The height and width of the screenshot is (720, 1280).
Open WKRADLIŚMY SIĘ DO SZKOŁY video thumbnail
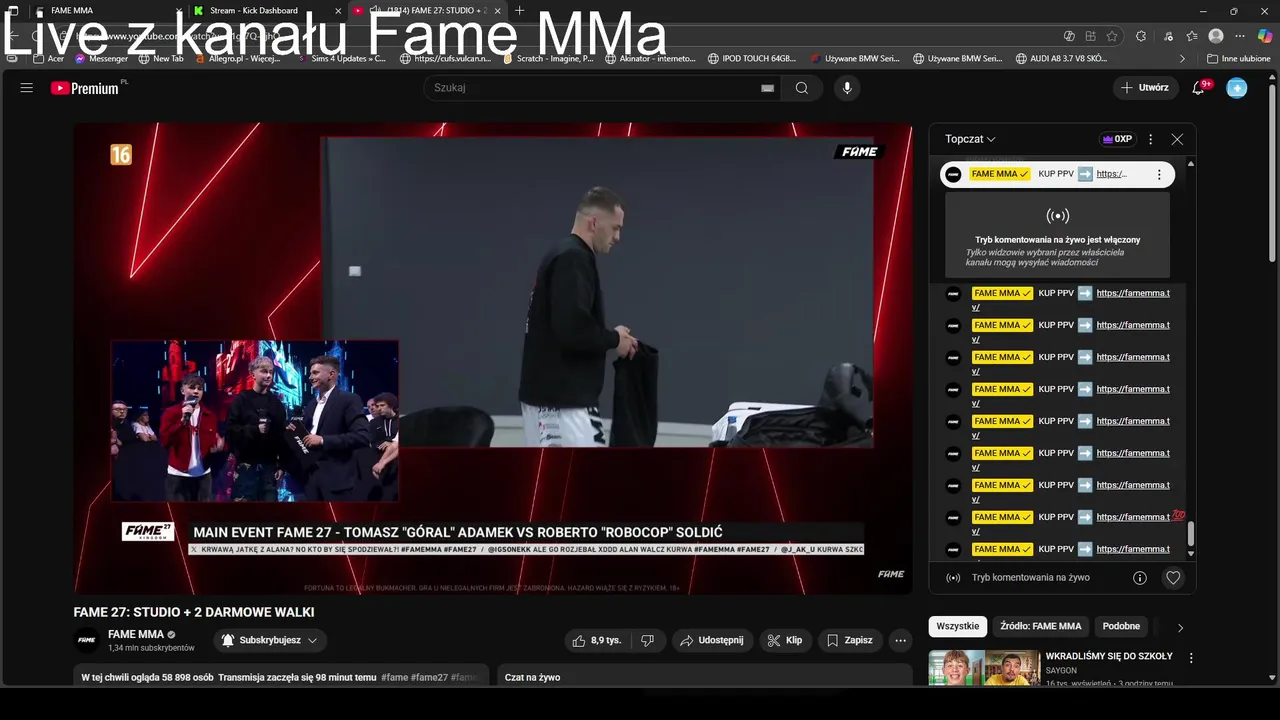tap(984, 668)
